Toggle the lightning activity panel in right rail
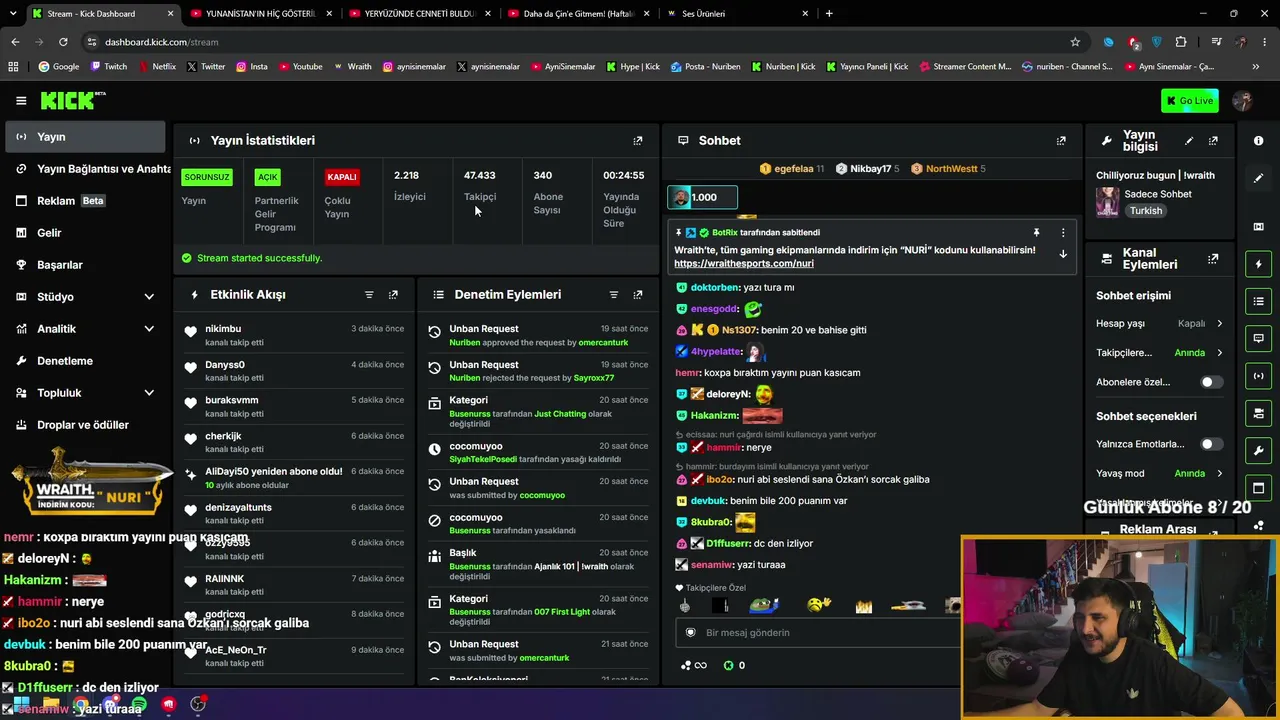This screenshot has width=1280, height=720. 1259,264
